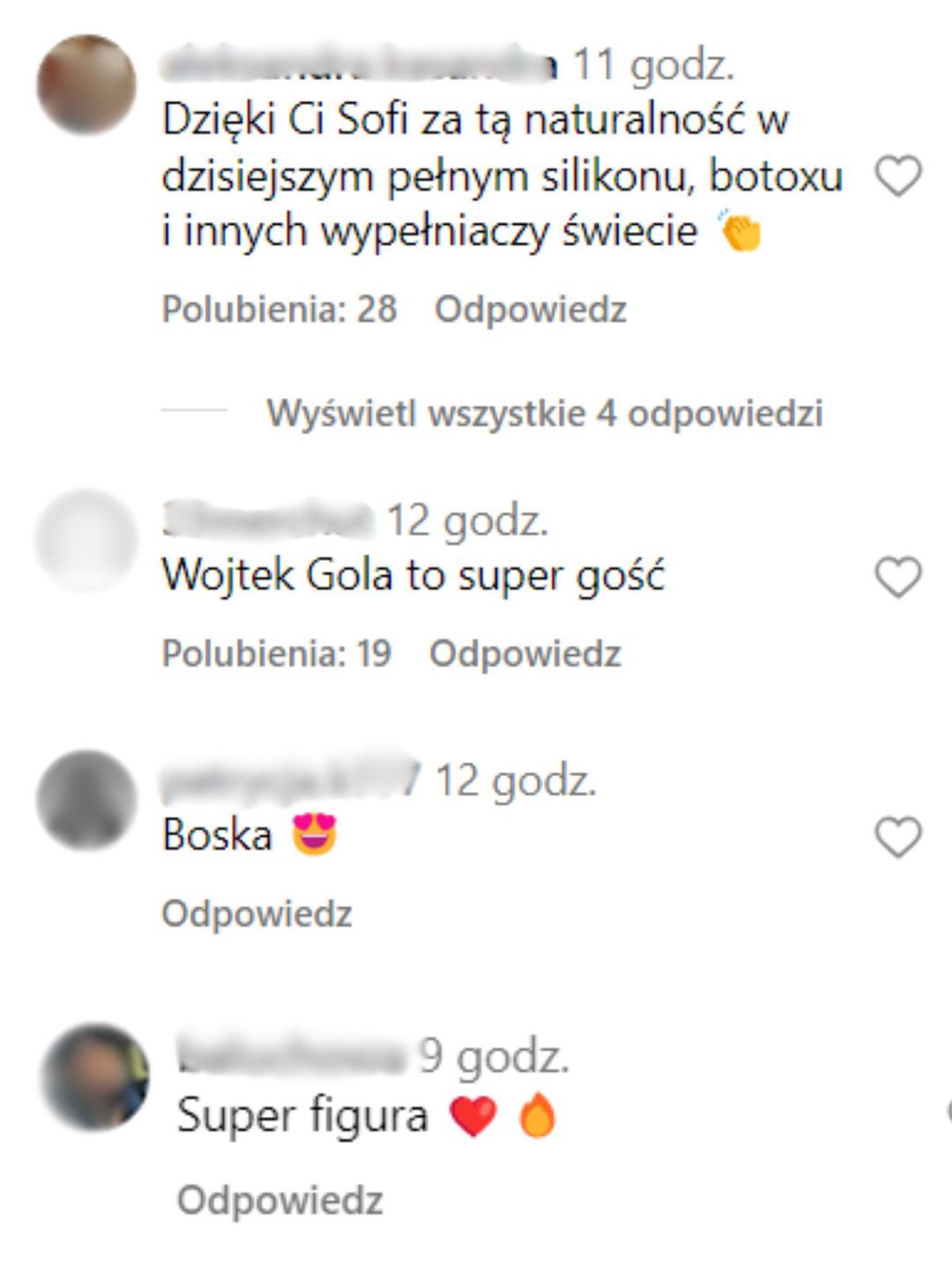This screenshot has width=952, height=1270.
Task: Expand all 4 replies (Wyświetl wszystkie)
Action: (x=545, y=413)
